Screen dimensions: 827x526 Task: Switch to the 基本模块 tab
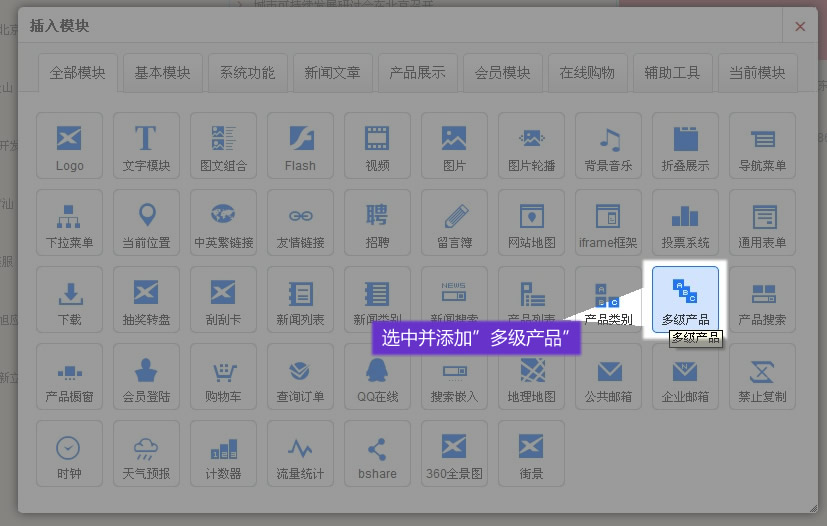click(x=162, y=72)
